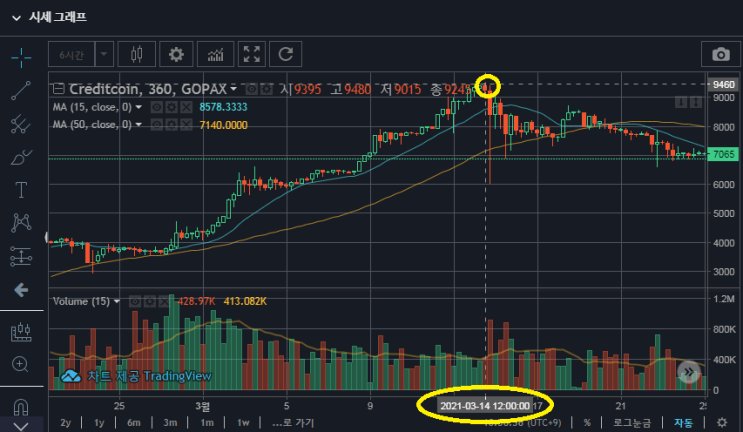Screen dimensions: 743x432
Task: Open chart settings gear in top toolbar
Action: pos(177,54)
